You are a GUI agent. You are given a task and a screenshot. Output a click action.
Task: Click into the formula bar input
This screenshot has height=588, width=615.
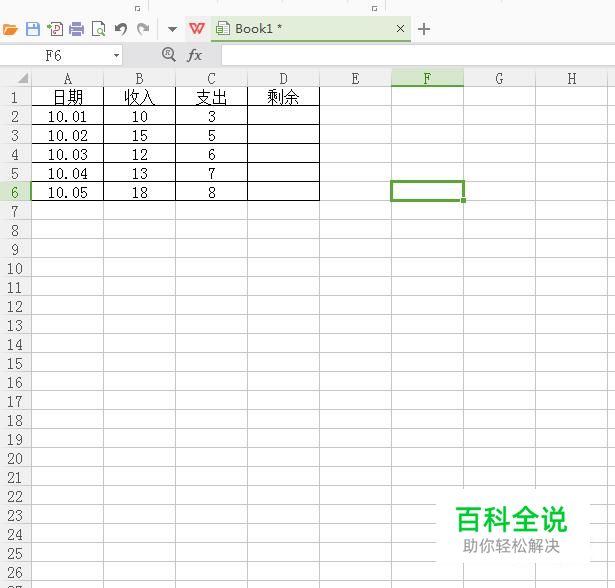(x=418, y=55)
